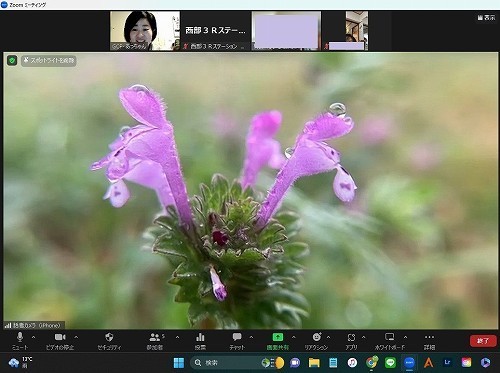Open the purple video-chat taskbar icon
500x373 pixels.
295,362
